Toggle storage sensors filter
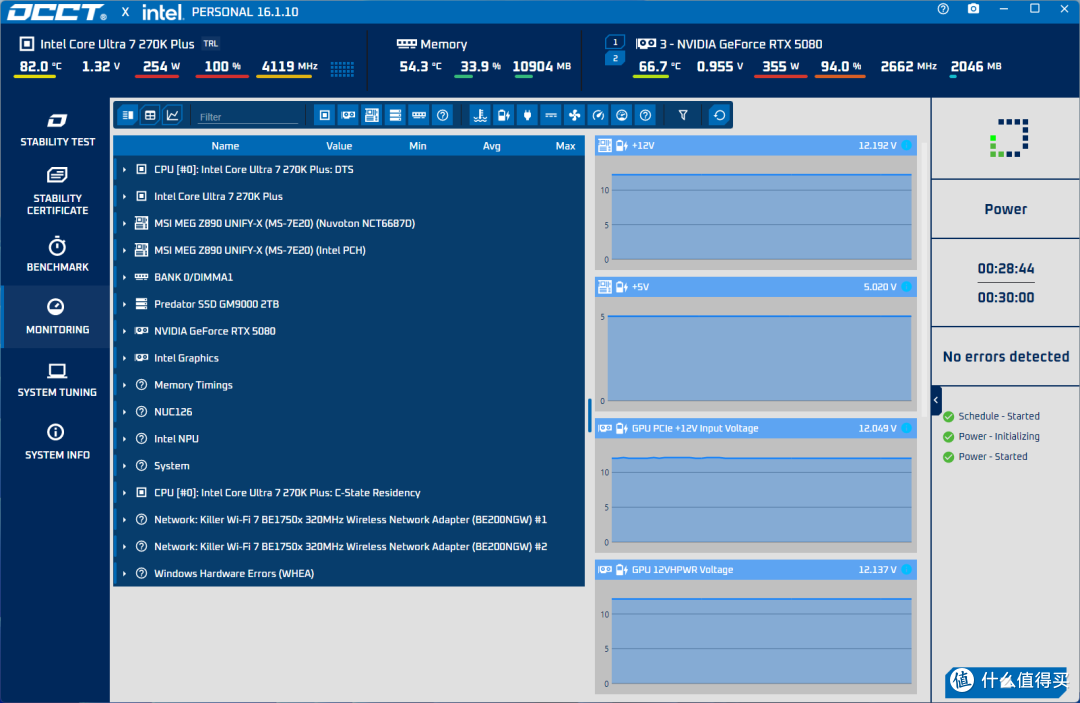 (395, 115)
